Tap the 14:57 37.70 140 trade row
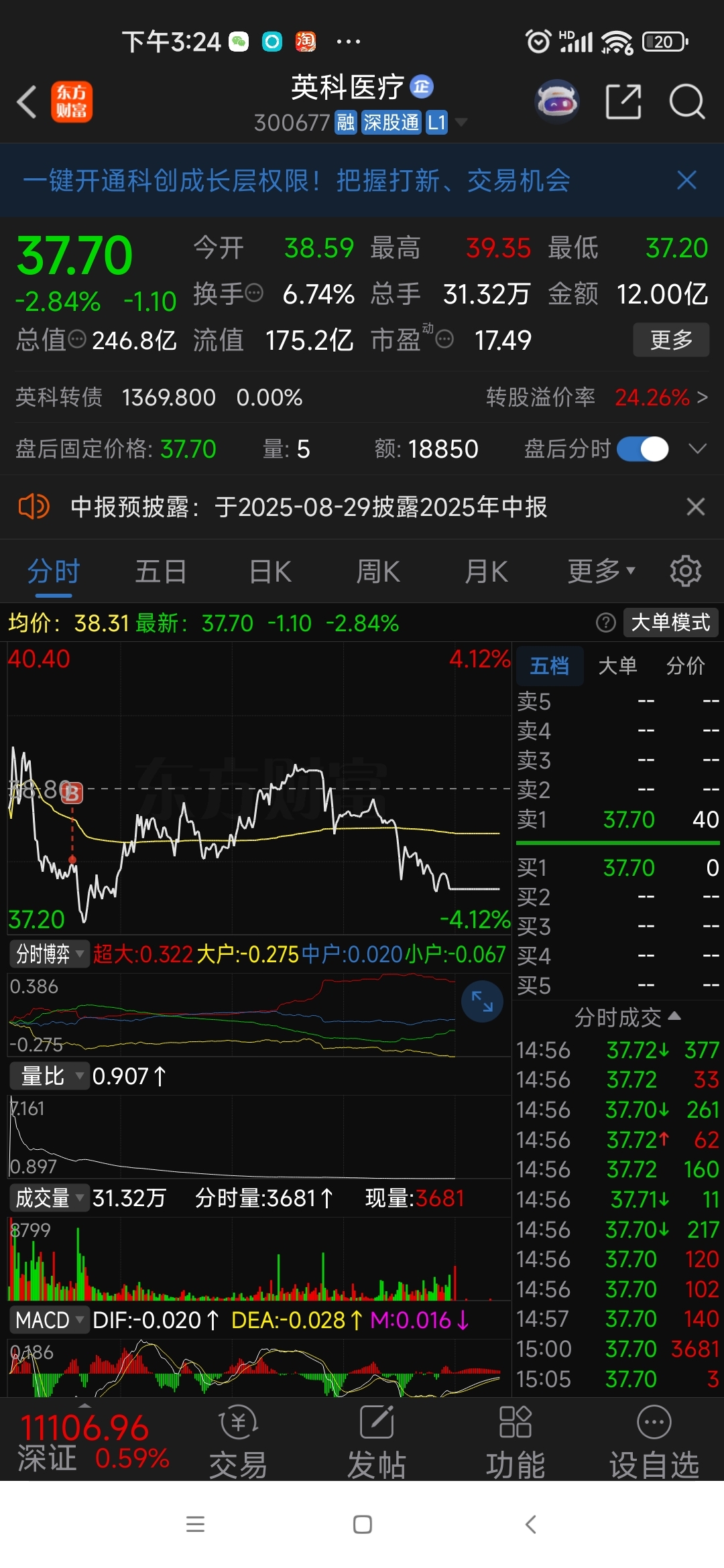 617,1318
